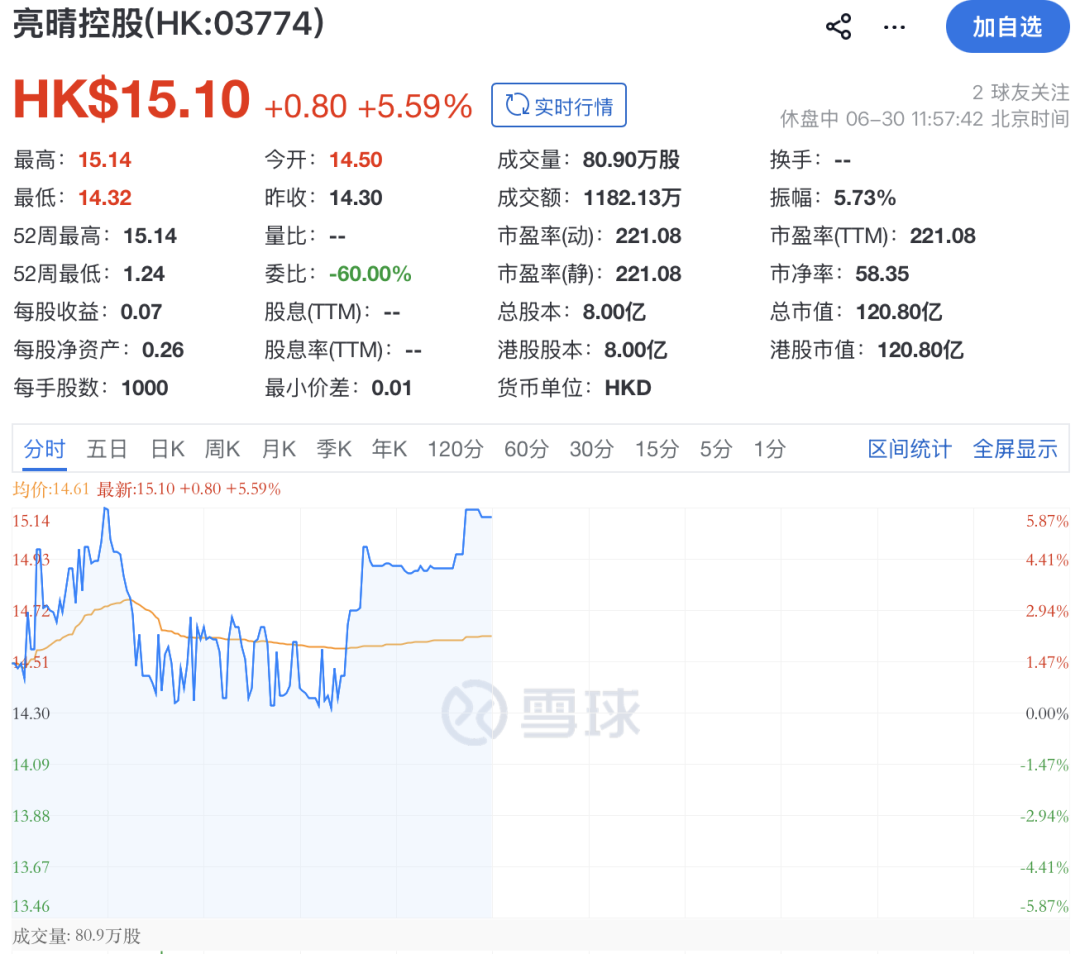Click the 实时行情 refresh button
Image resolution: width=1080 pixels, height=954 pixels.
click(559, 105)
